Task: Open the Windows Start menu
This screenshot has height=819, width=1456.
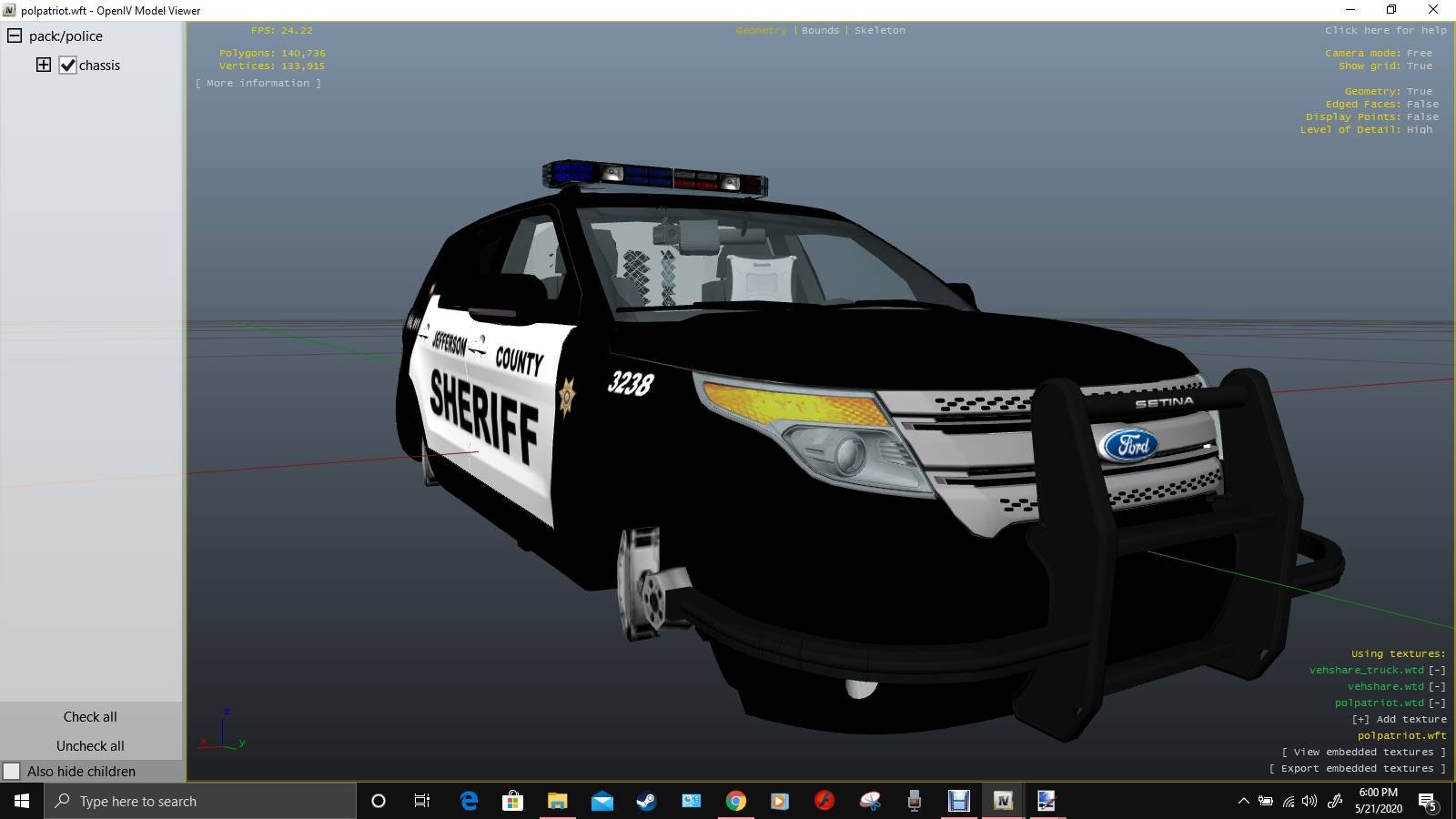Action: pos(22,801)
